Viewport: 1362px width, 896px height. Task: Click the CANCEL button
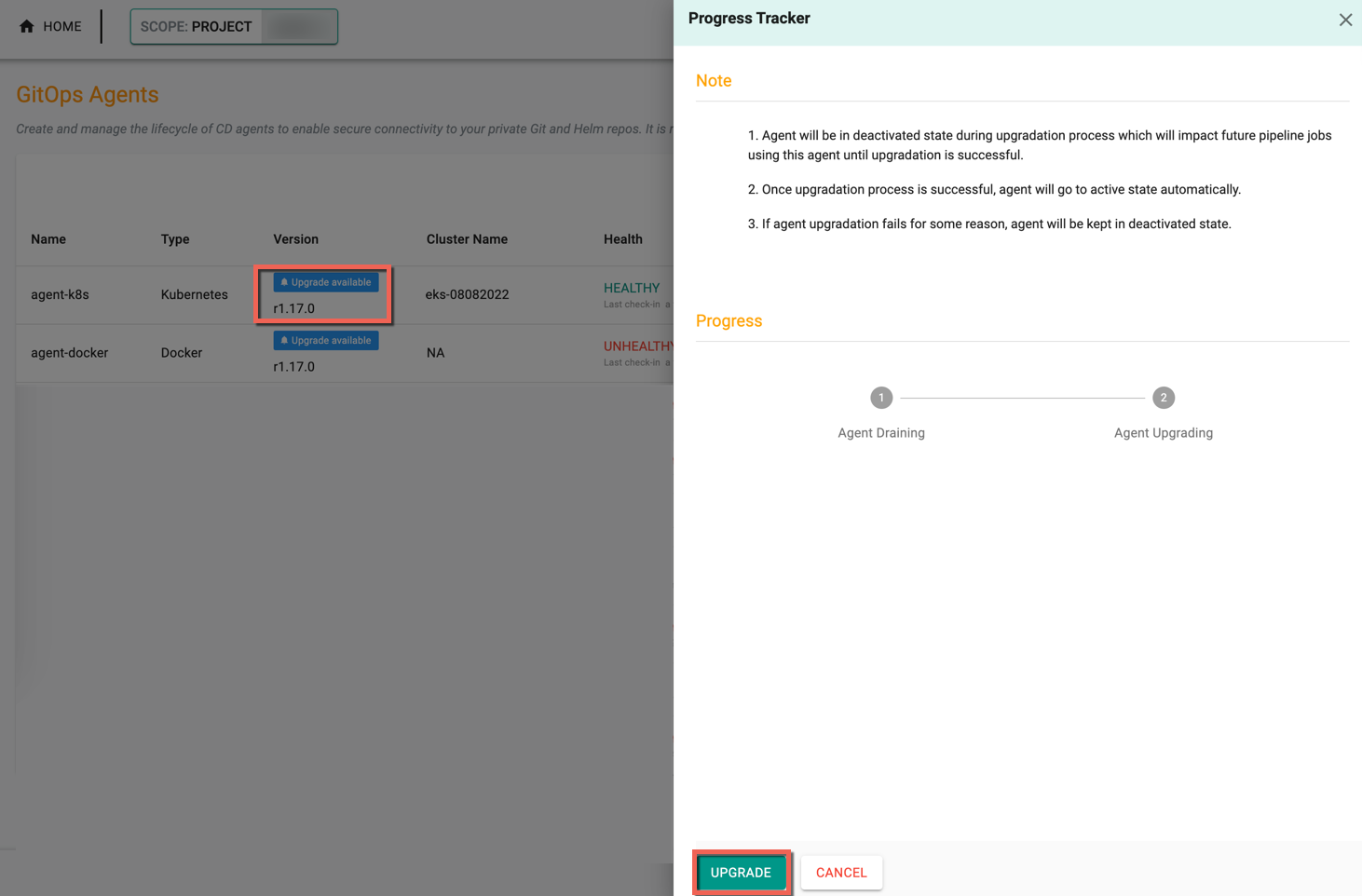pyautogui.click(x=841, y=873)
